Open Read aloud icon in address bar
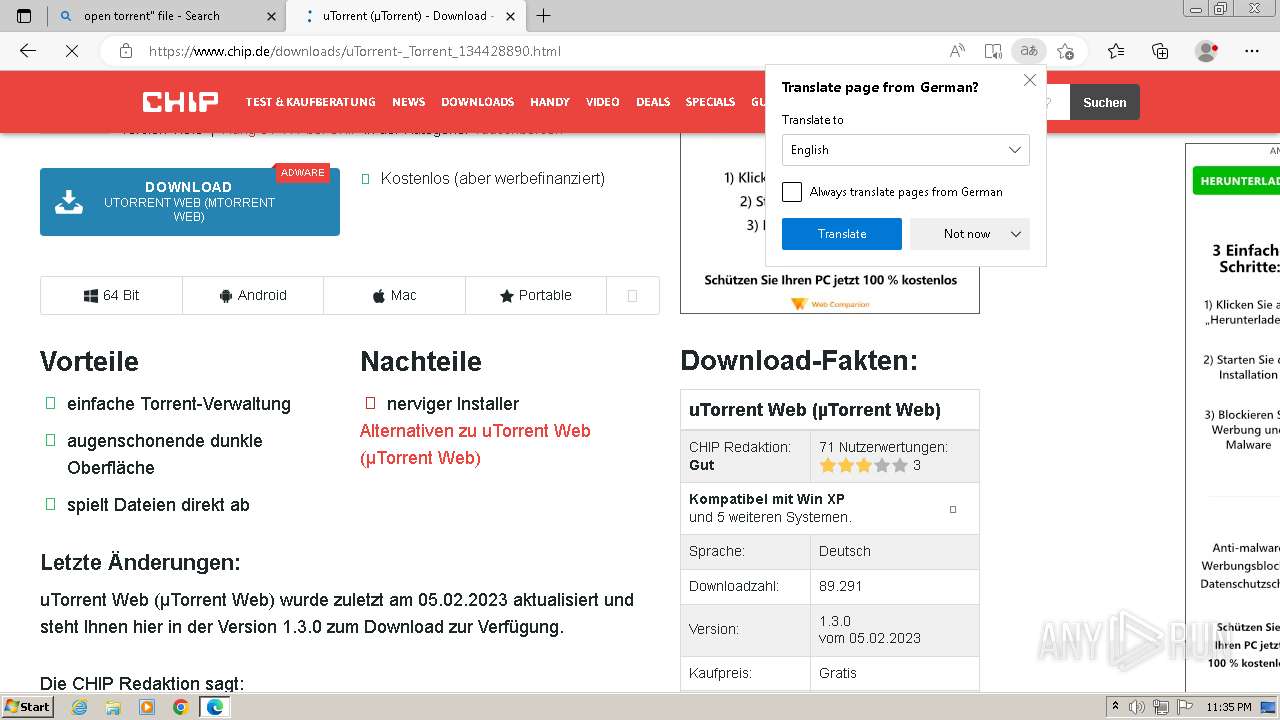Image resolution: width=1280 pixels, height=720 pixels. 957,51
